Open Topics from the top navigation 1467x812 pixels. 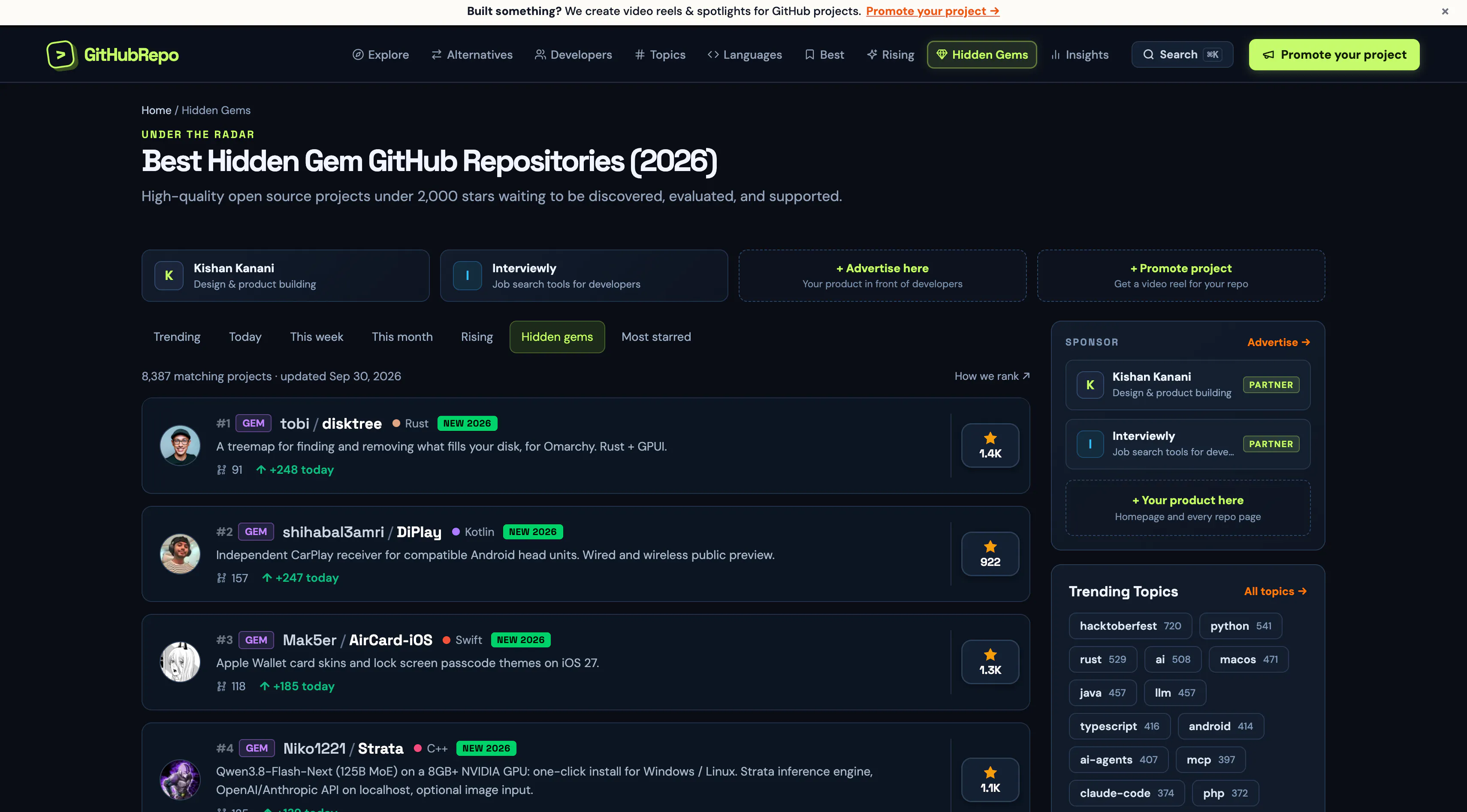click(660, 54)
